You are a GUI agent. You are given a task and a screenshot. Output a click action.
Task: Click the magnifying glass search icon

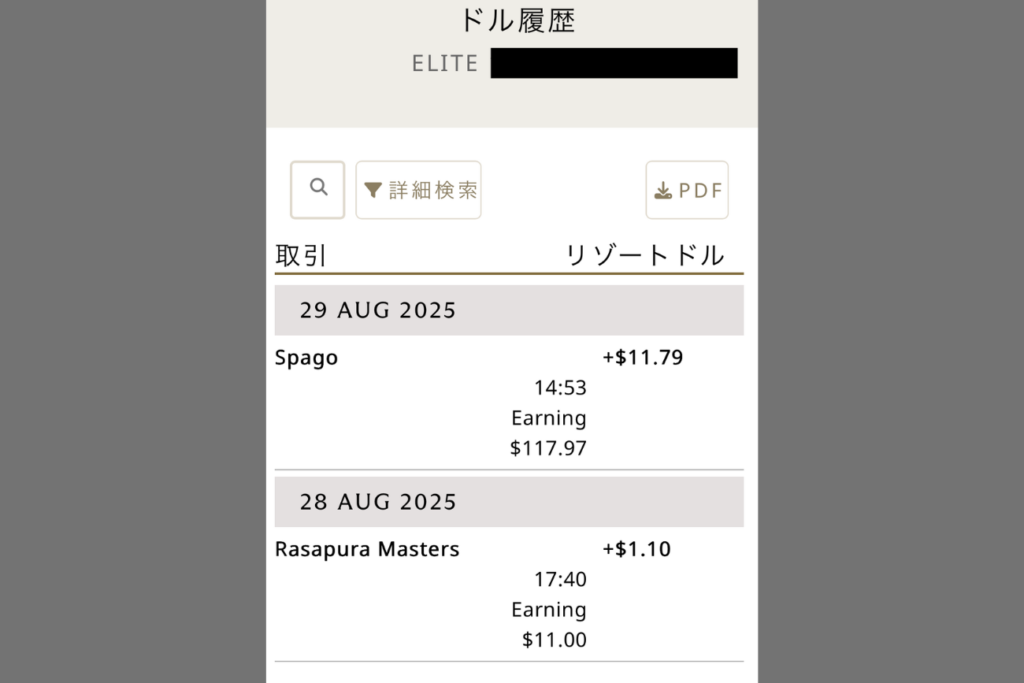[318, 188]
